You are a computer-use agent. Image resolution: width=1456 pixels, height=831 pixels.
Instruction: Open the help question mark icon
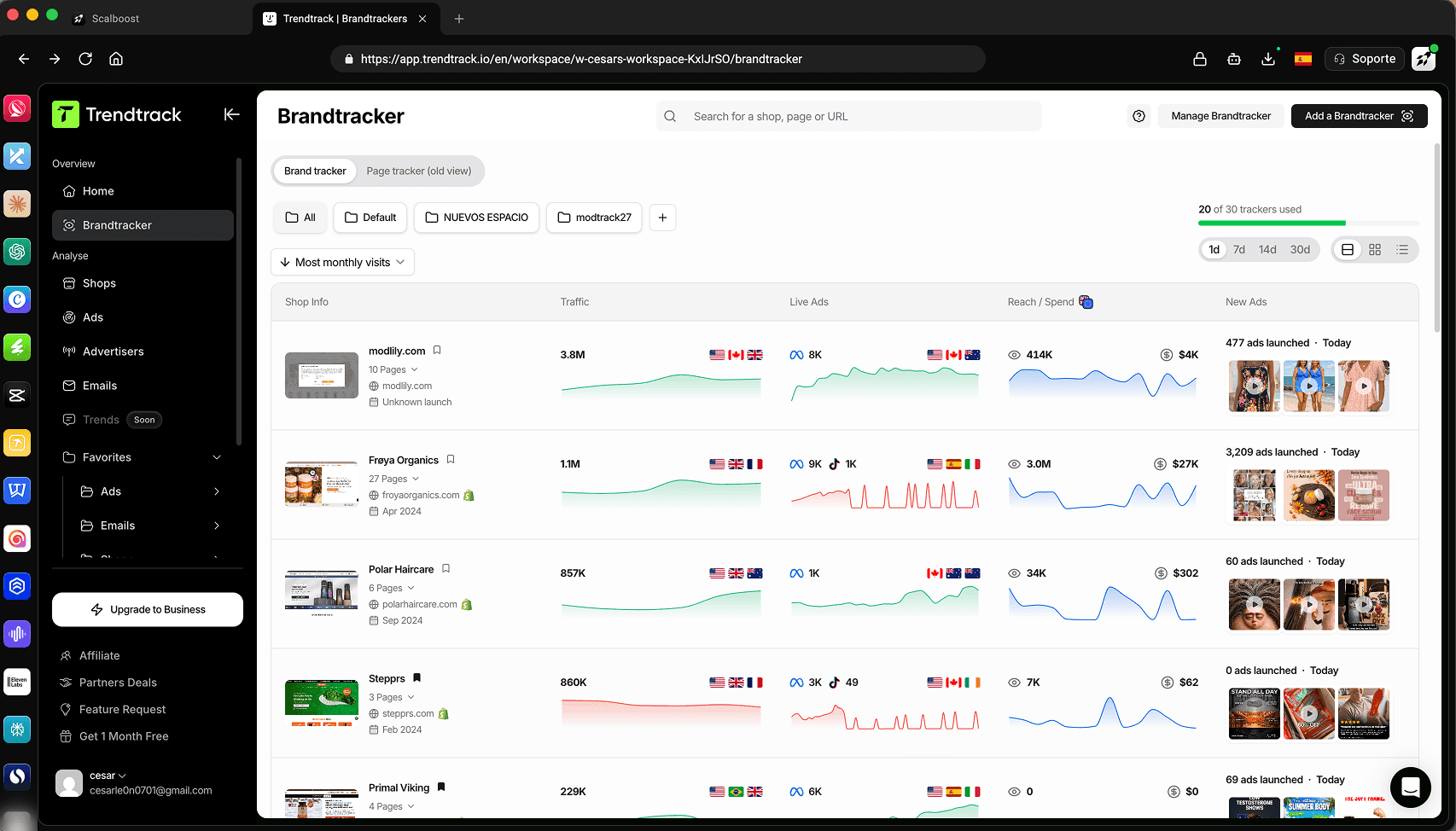click(1139, 116)
